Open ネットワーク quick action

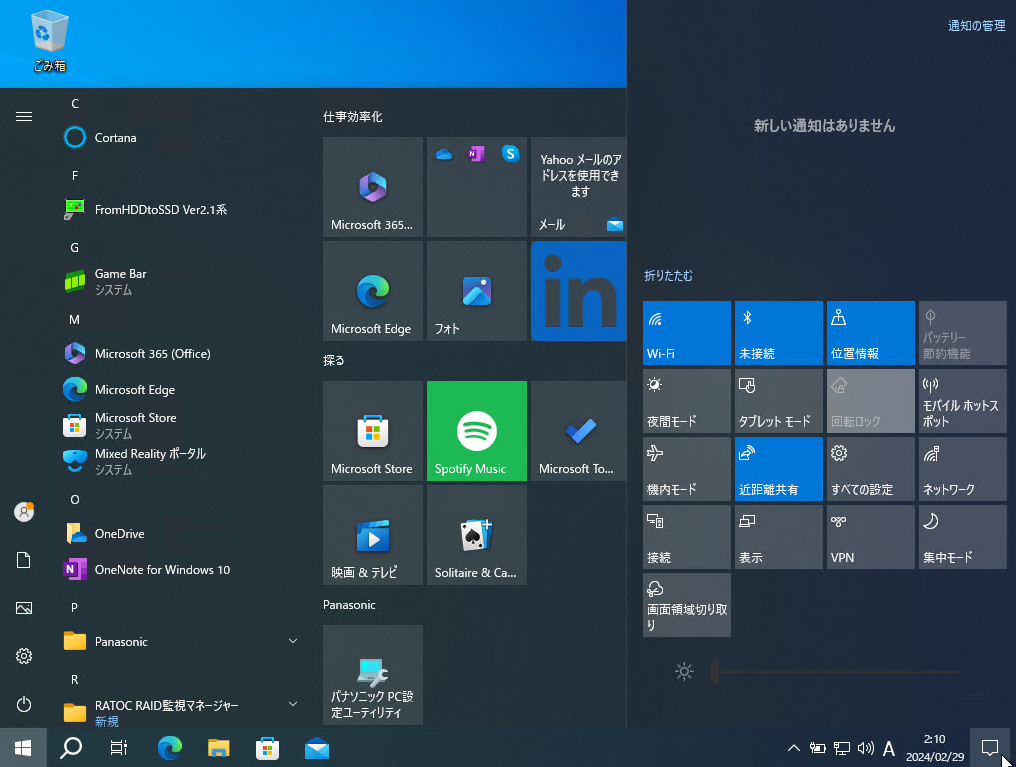coord(963,469)
